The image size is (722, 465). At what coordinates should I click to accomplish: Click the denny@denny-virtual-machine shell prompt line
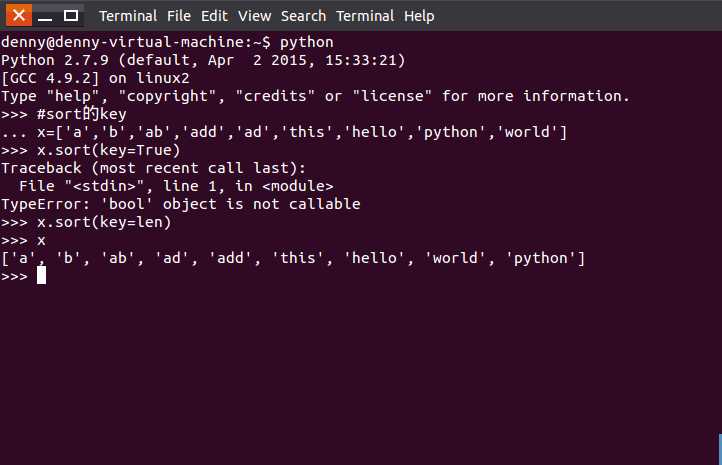[167, 42]
